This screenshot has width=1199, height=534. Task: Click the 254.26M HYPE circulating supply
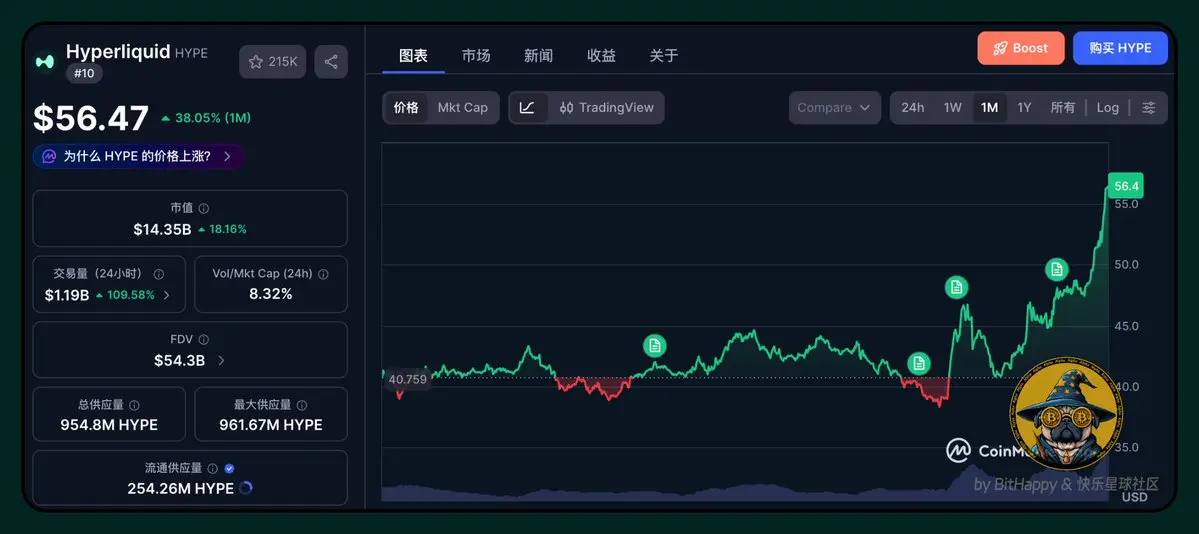click(180, 488)
